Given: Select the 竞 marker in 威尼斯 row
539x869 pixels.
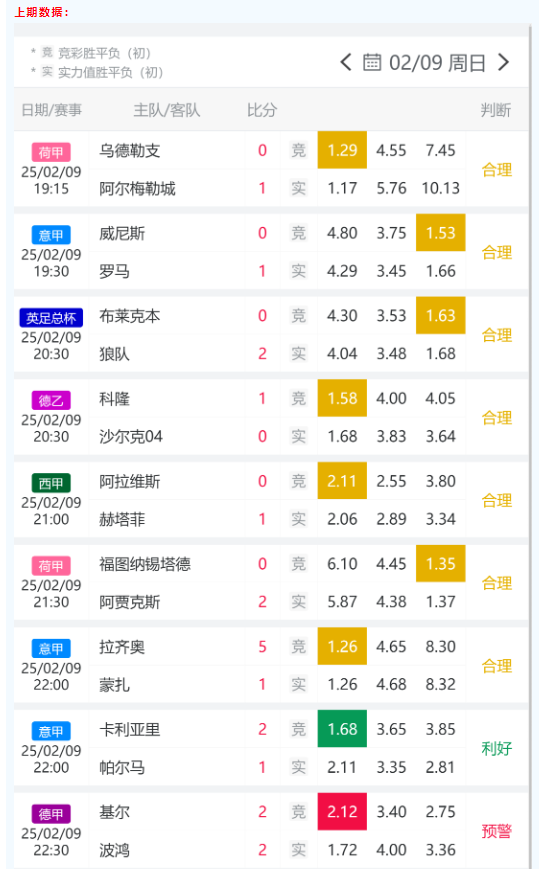Looking at the screenshot, I should (299, 233).
